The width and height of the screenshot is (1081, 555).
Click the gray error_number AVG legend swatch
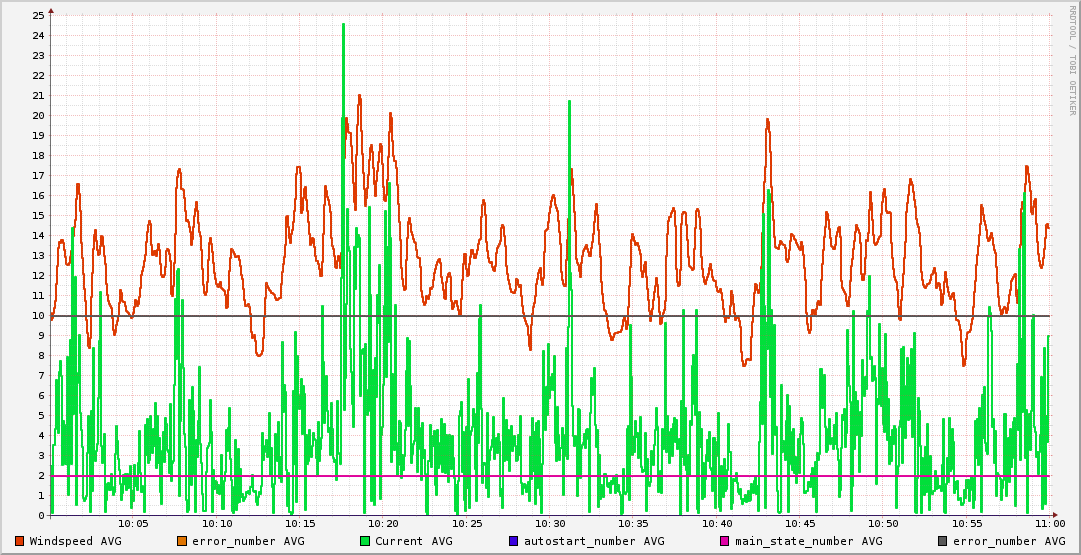click(942, 541)
